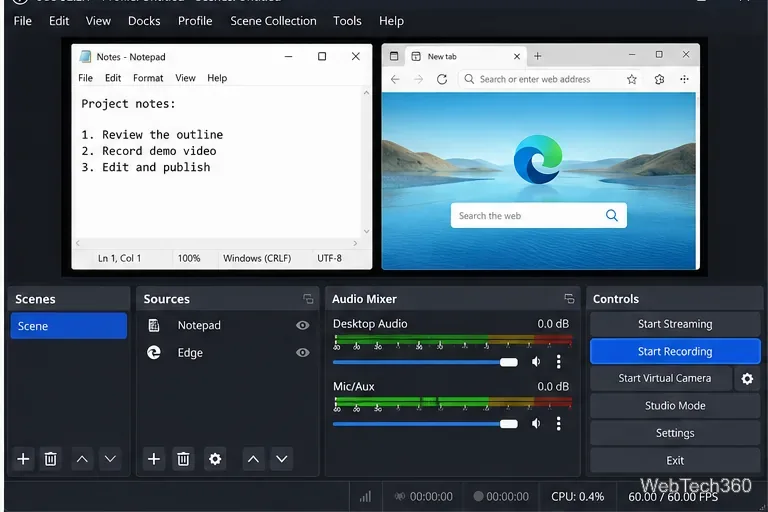The width and height of the screenshot is (768, 512).
Task: Select the Edge source row
Action: click(228, 352)
